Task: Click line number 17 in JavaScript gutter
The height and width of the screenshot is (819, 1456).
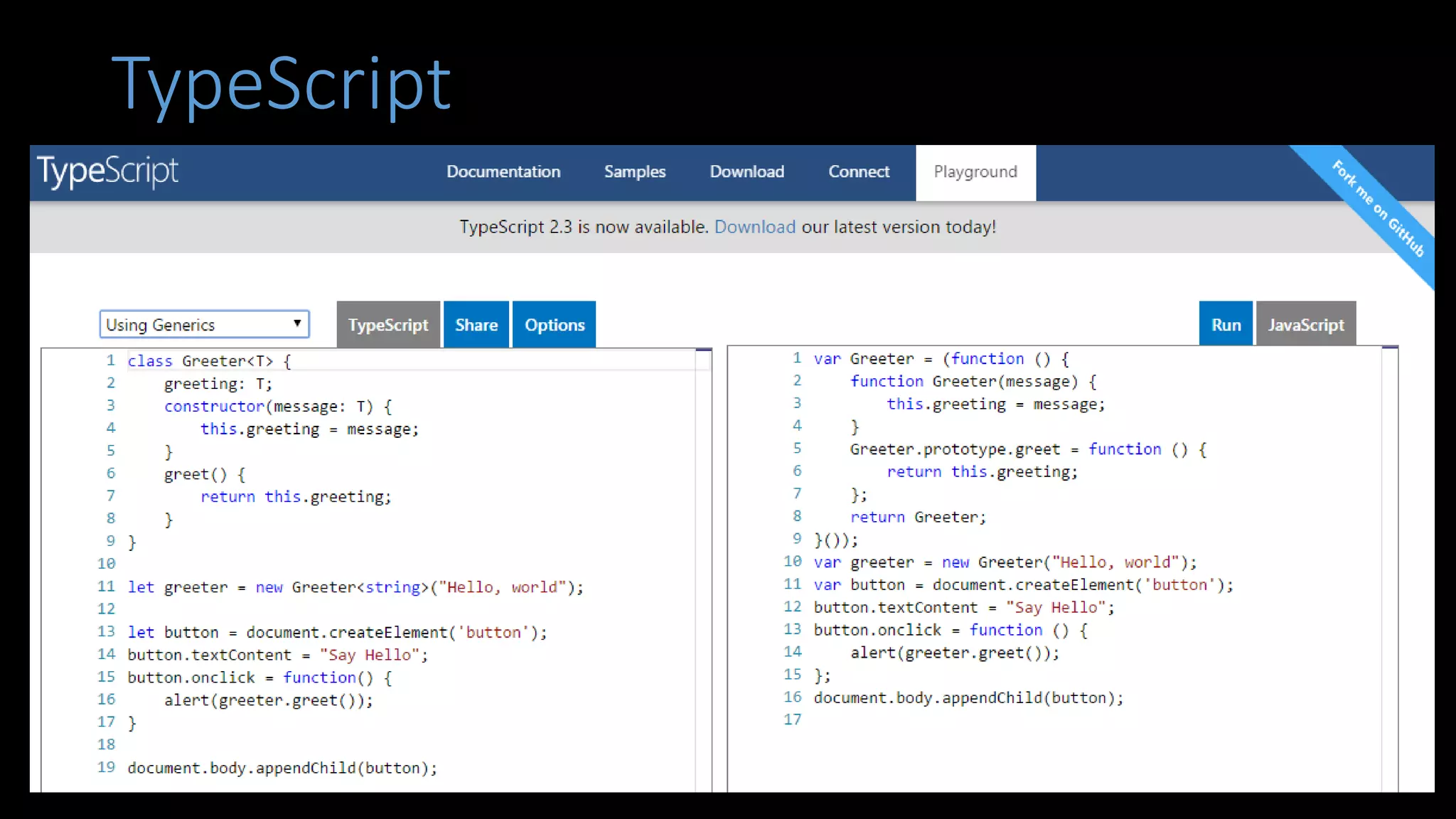Action: [793, 719]
